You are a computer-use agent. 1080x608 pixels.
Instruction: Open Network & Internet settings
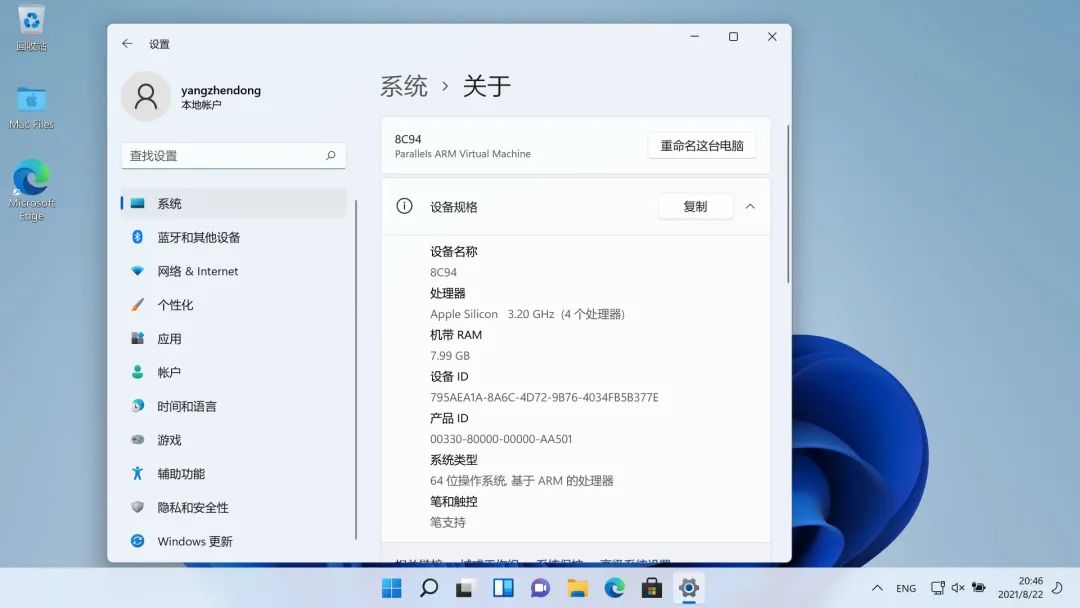tap(200, 271)
